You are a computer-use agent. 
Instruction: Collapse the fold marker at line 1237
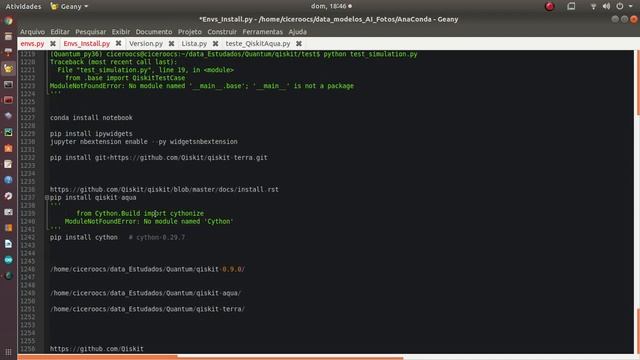[47, 198]
